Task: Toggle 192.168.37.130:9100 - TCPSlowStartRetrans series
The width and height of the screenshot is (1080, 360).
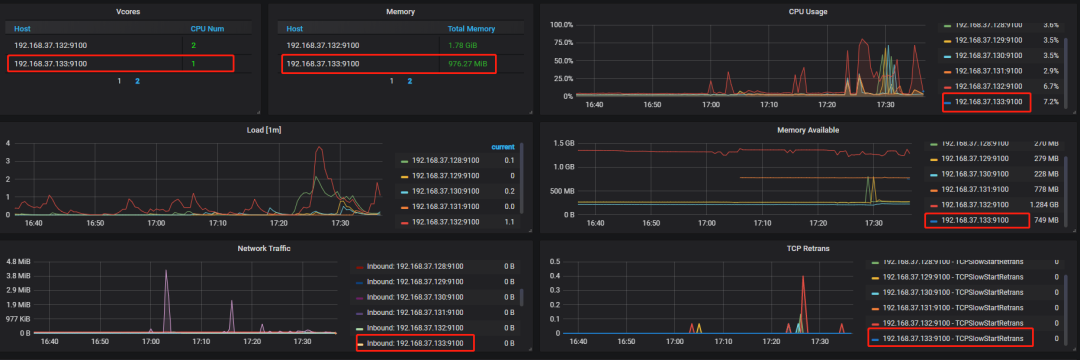Action: click(953, 292)
